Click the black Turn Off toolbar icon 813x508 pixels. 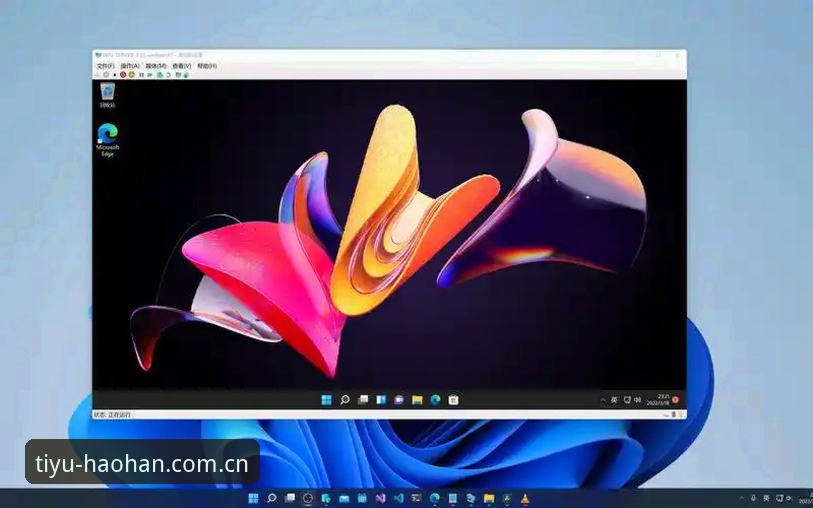[x=115, y=75]
